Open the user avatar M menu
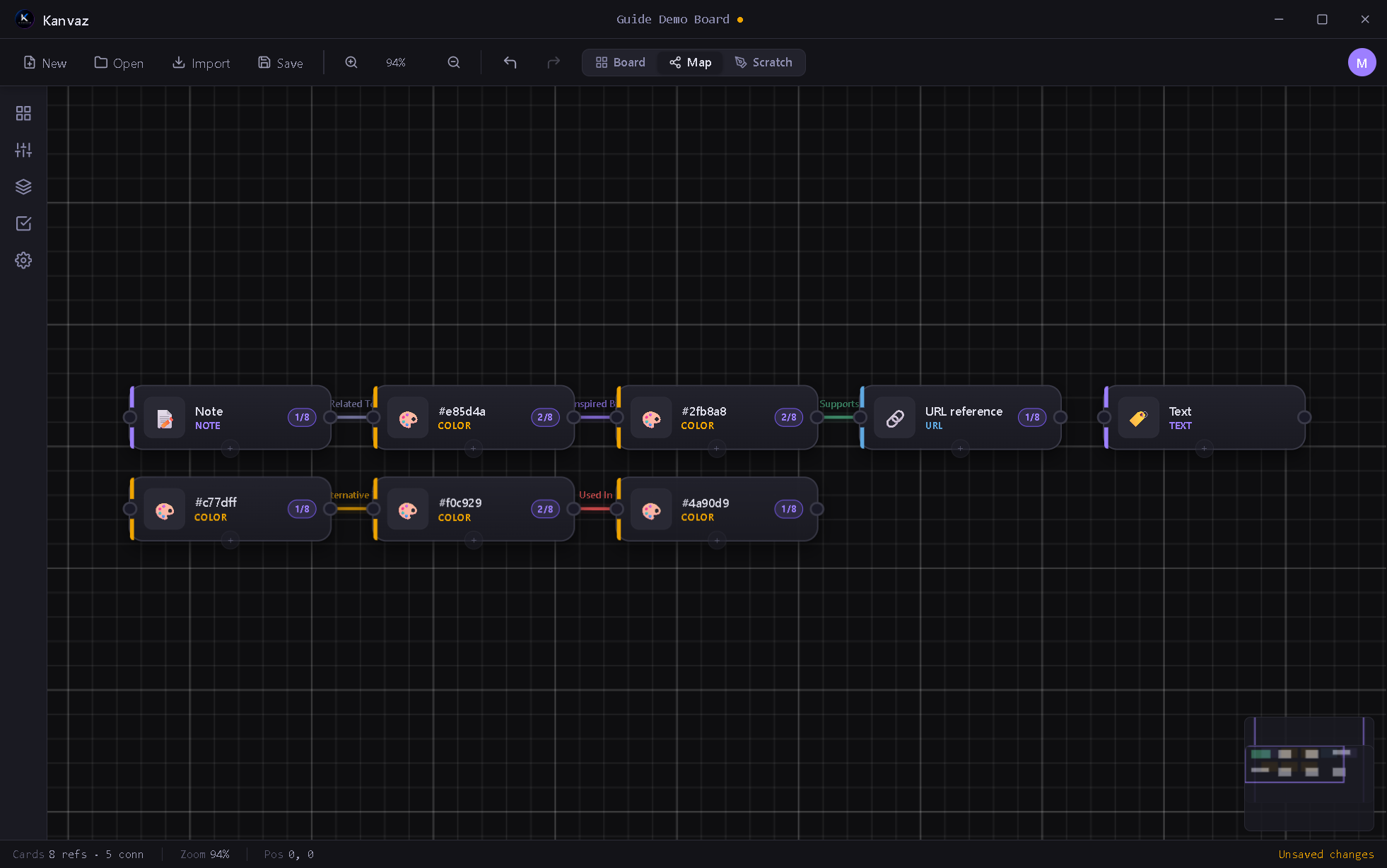This screenshot has width=1387, height=868. coord(1362,62)
